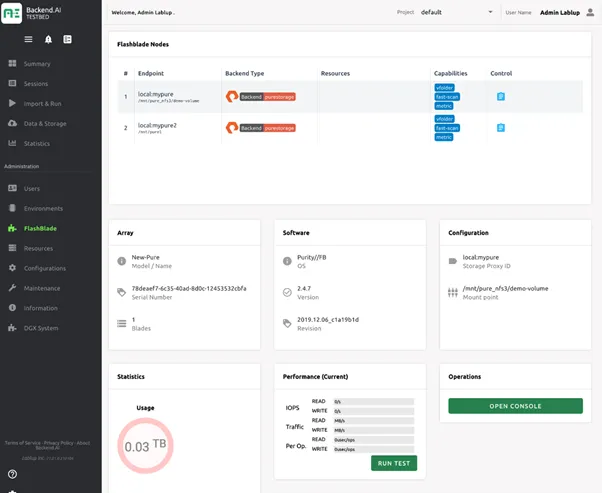
Task: Click control icon for local:mypure node
Action: click(x=501, y=96)
